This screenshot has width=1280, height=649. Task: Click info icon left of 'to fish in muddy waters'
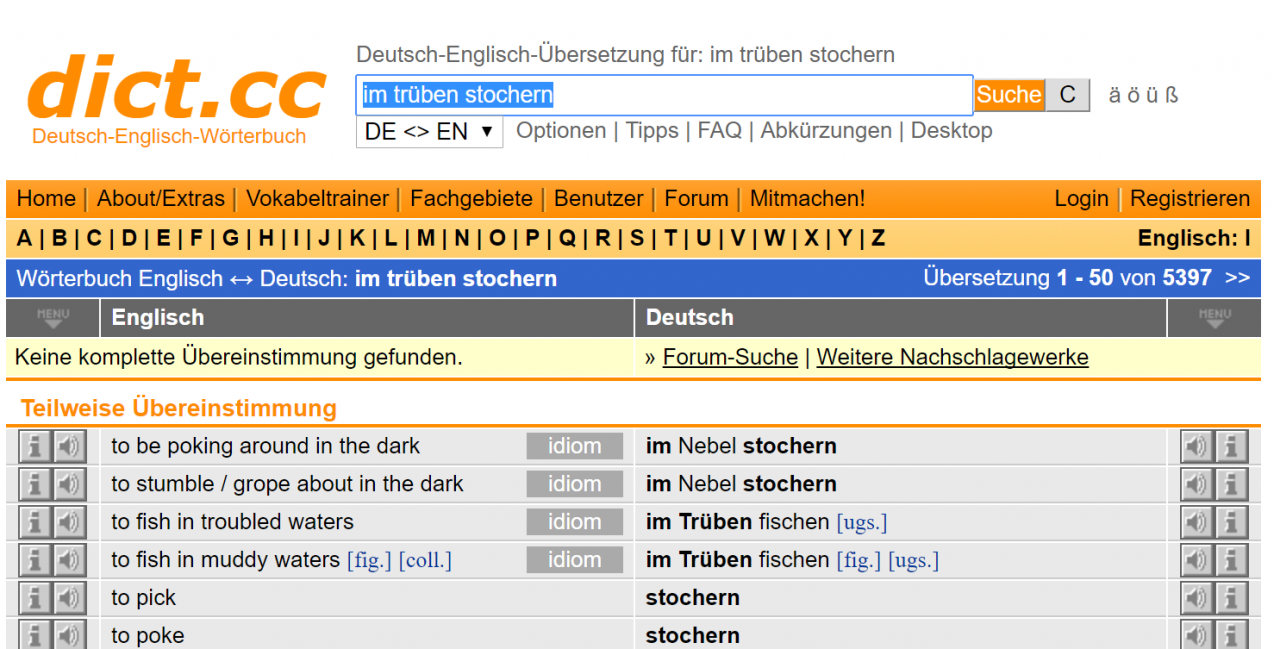coord(35,560)
